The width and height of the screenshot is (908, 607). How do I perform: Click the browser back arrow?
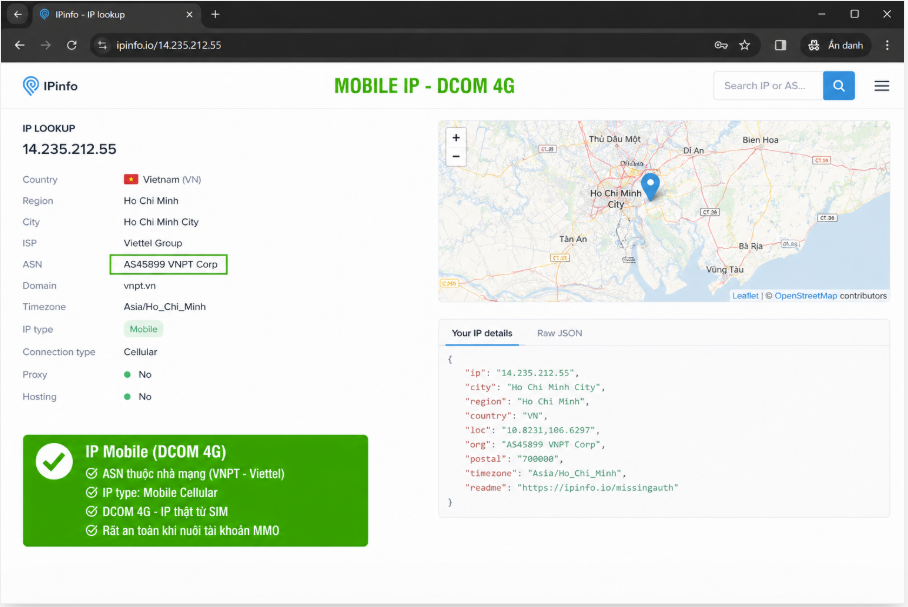20,45
